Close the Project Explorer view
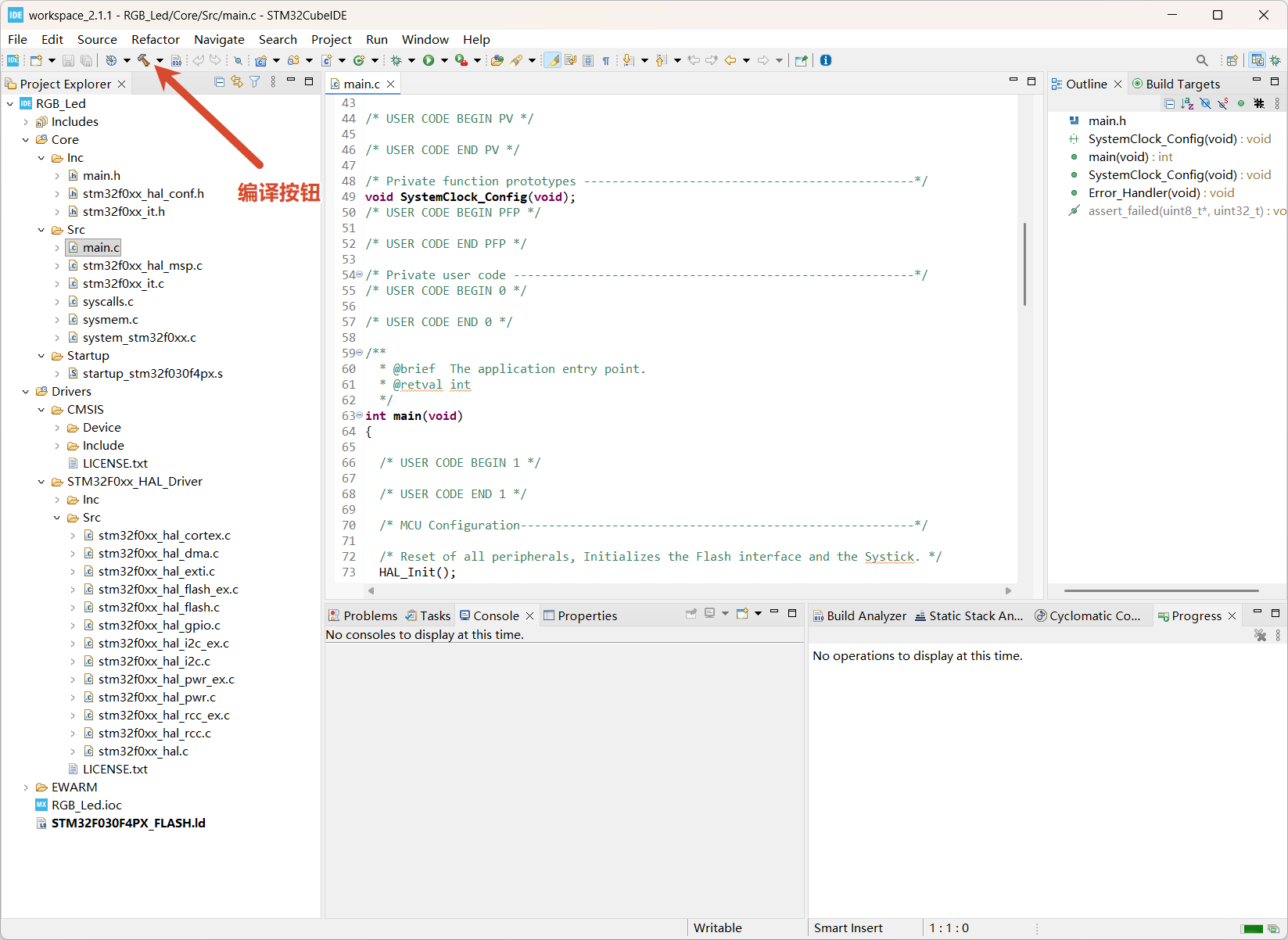The width and height of the screenshot is (1288, 940). coord(121,84)
